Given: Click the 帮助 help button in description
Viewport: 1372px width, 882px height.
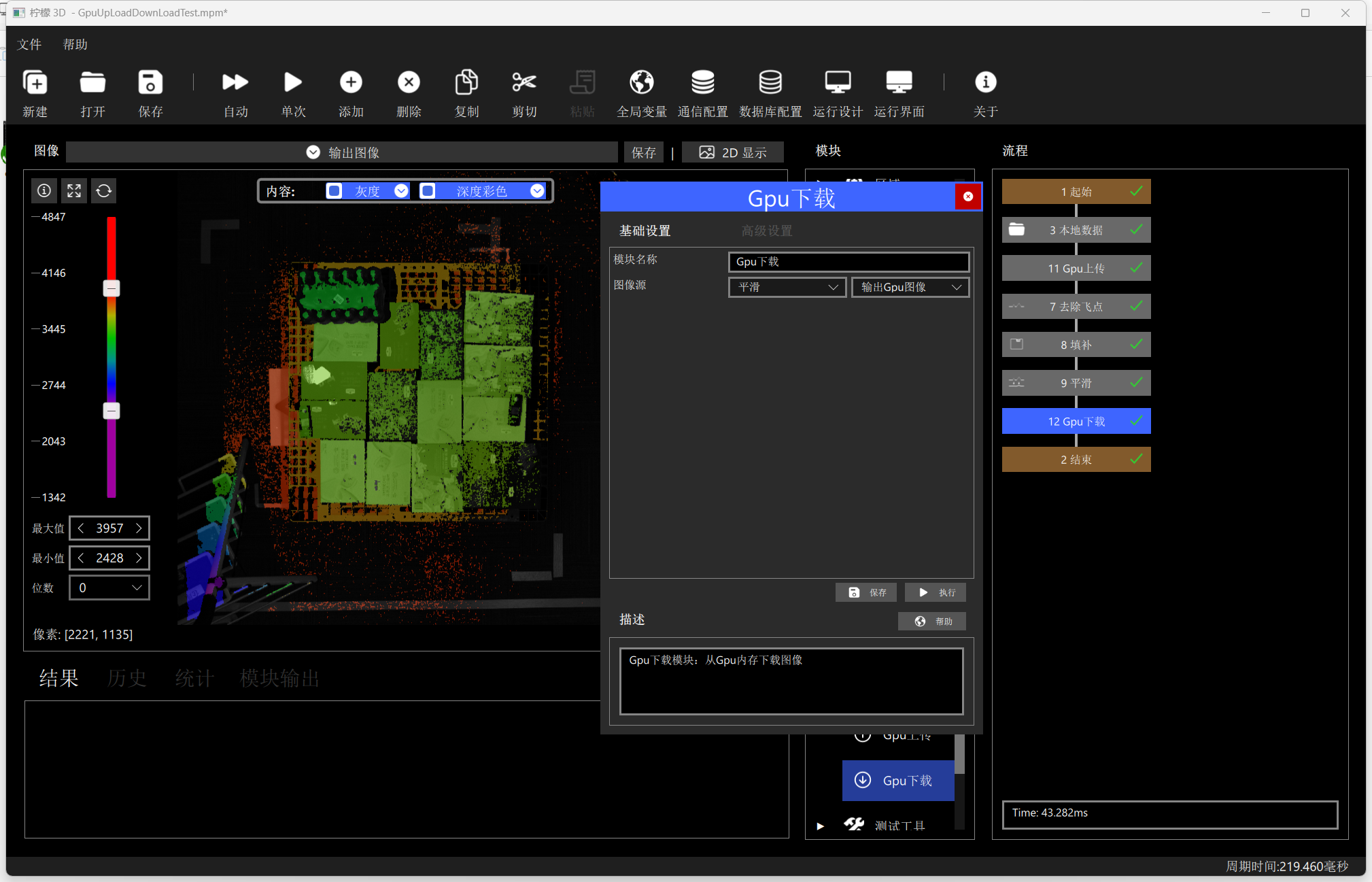Looking at the screenshot, I should [932, 621].
